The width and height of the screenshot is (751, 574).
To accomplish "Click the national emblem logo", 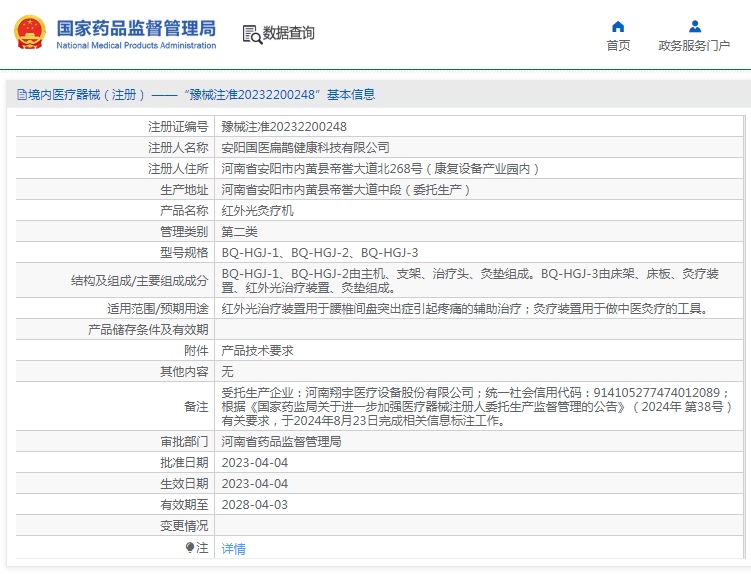I will [x=30, y=33].
